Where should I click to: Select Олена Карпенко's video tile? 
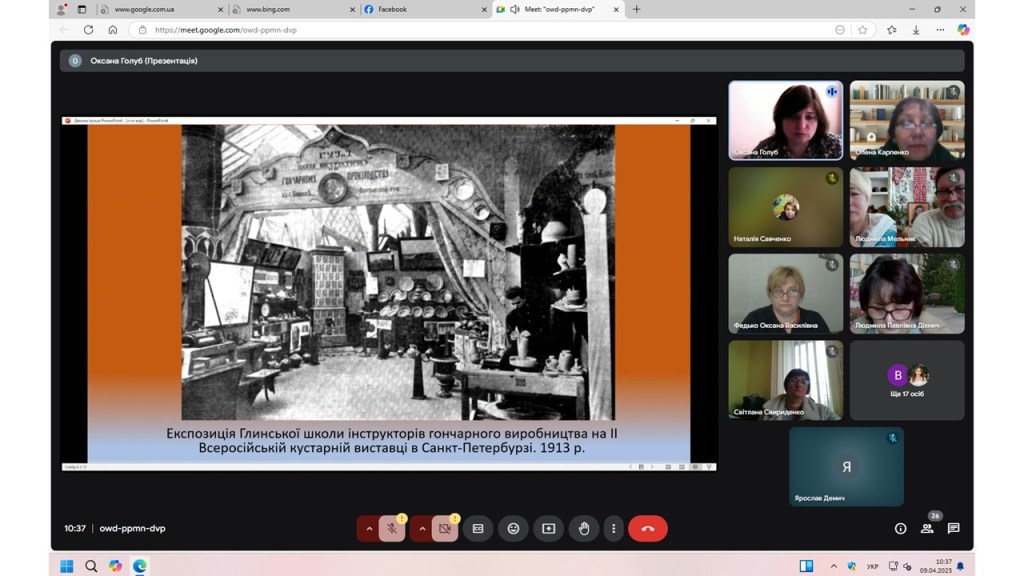click(907, 121)
